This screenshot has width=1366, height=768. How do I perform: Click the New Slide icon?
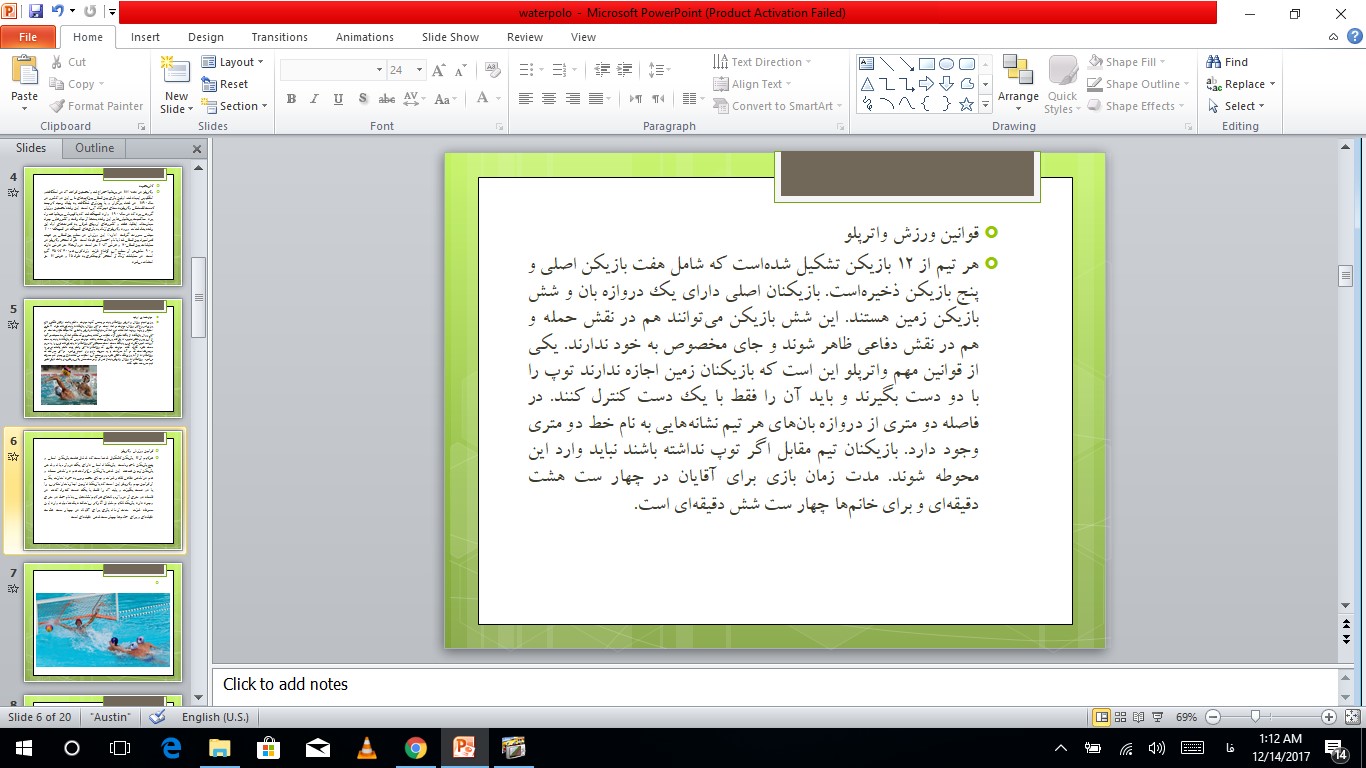(176, 72)
